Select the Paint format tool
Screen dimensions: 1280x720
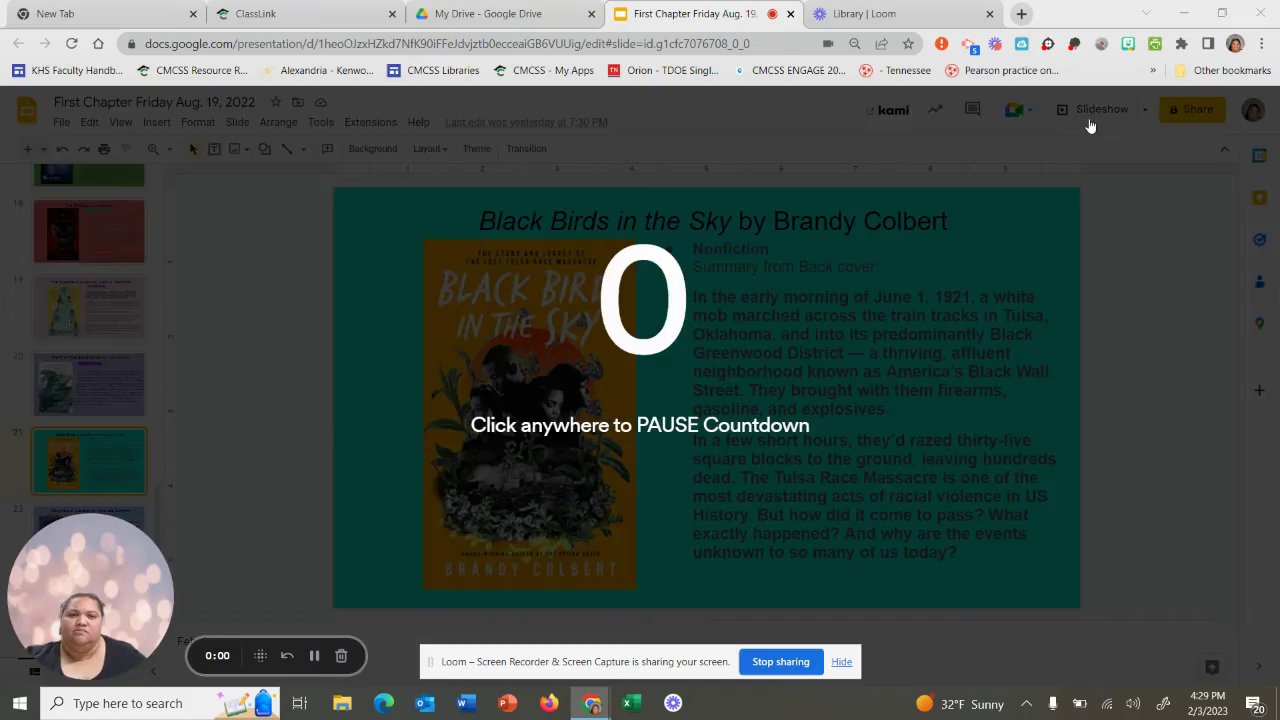125,149
